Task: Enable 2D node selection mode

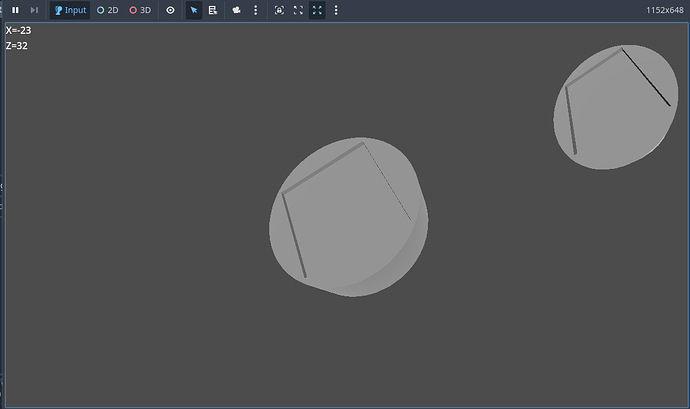Action: [x=107, y=10]
